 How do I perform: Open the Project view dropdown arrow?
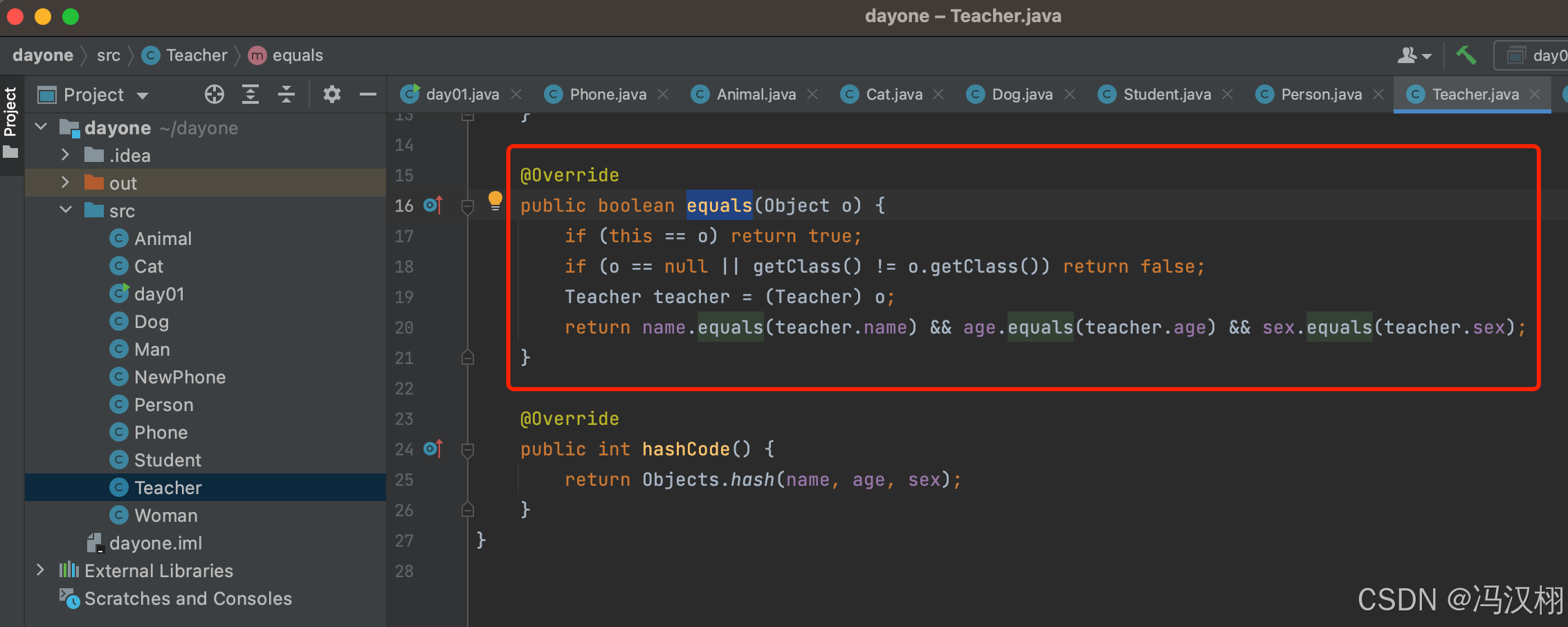click(143, 96)
